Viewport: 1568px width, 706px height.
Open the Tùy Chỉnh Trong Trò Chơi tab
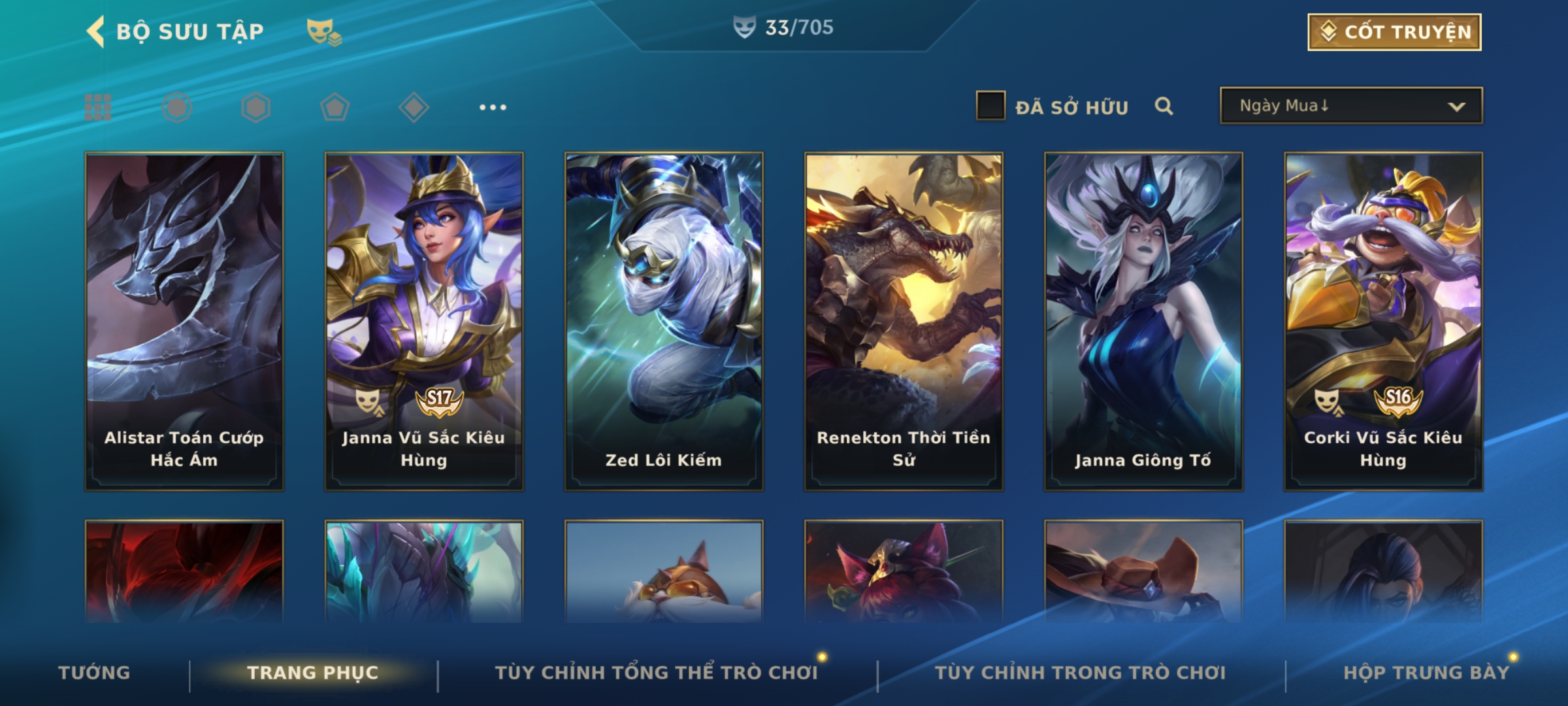click(1080, 673)
